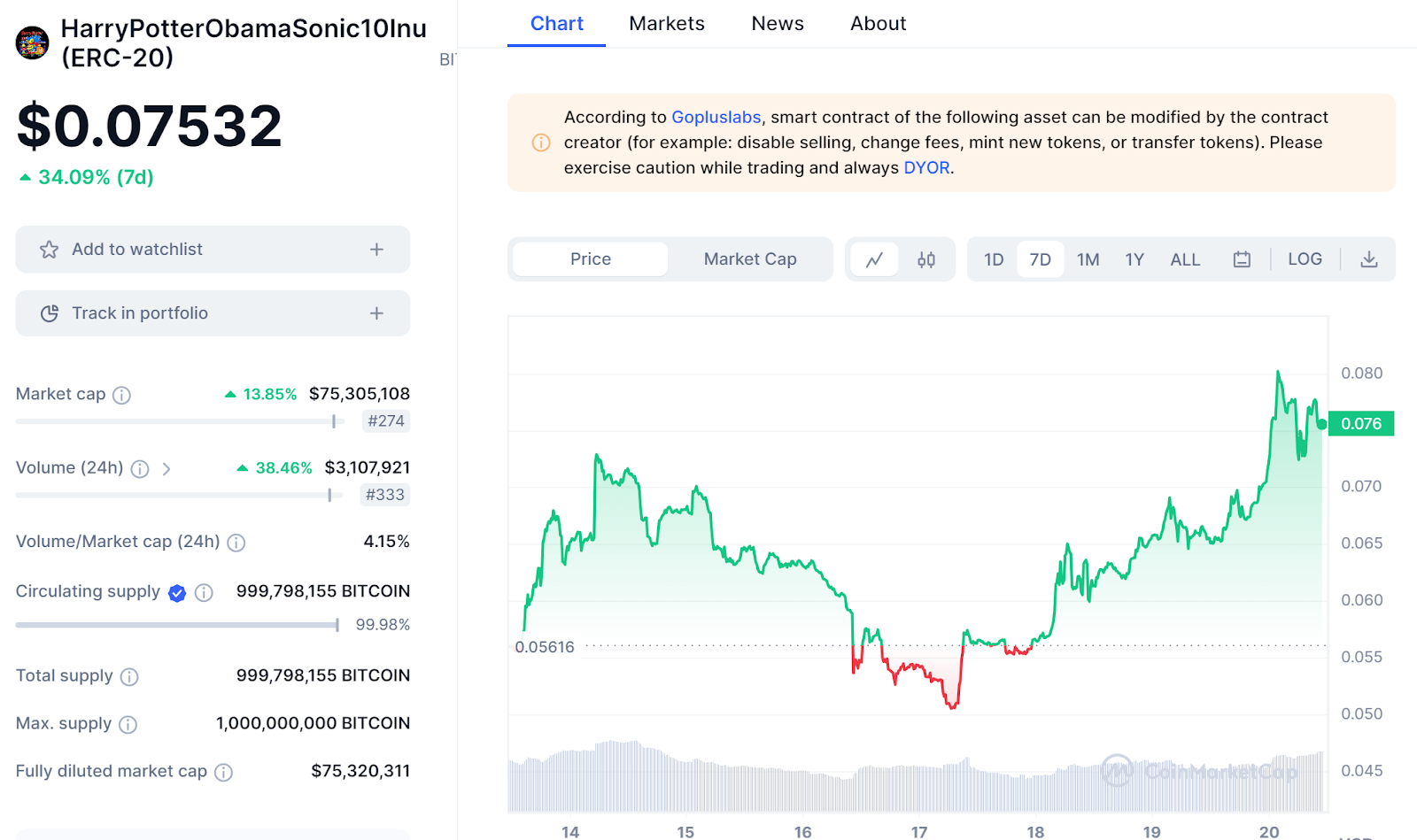Click the green 0.076 current price label
This screenshot has width=1417, height=840.
pyautogui.click(x=1361, y=424)
